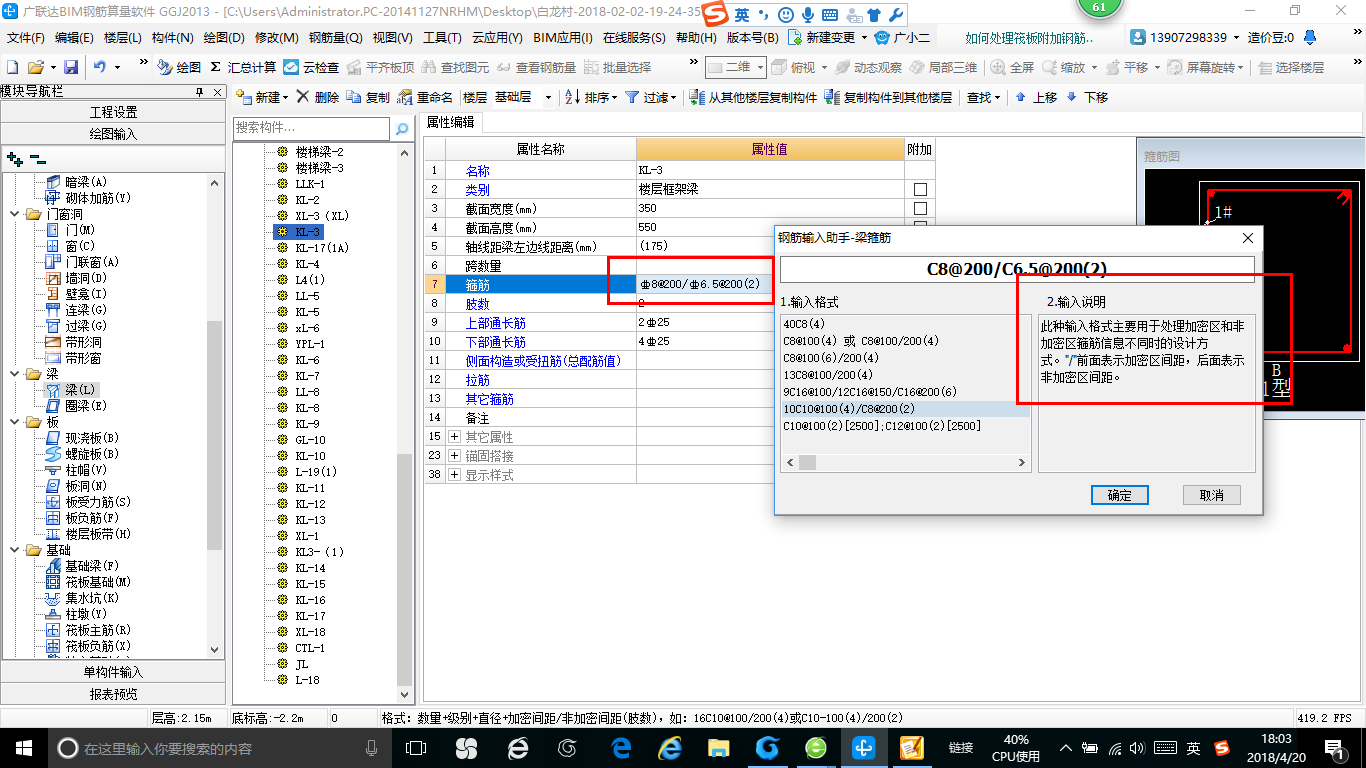Select KL-17(A) in the component list
This screenshot has width=1366, height=768.
[x=322, y=248]
